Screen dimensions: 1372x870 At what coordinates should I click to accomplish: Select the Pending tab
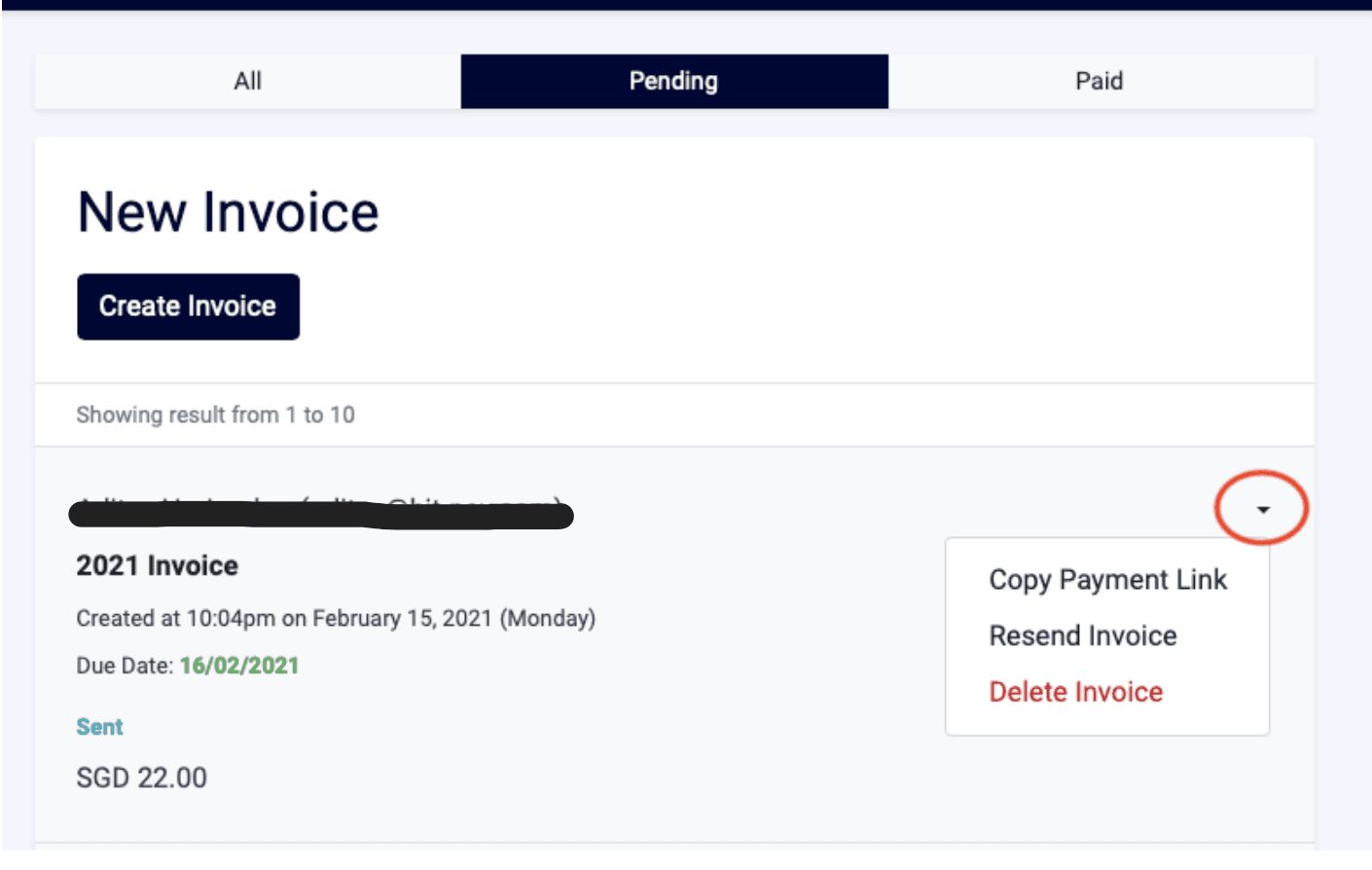tap(674, 81)
